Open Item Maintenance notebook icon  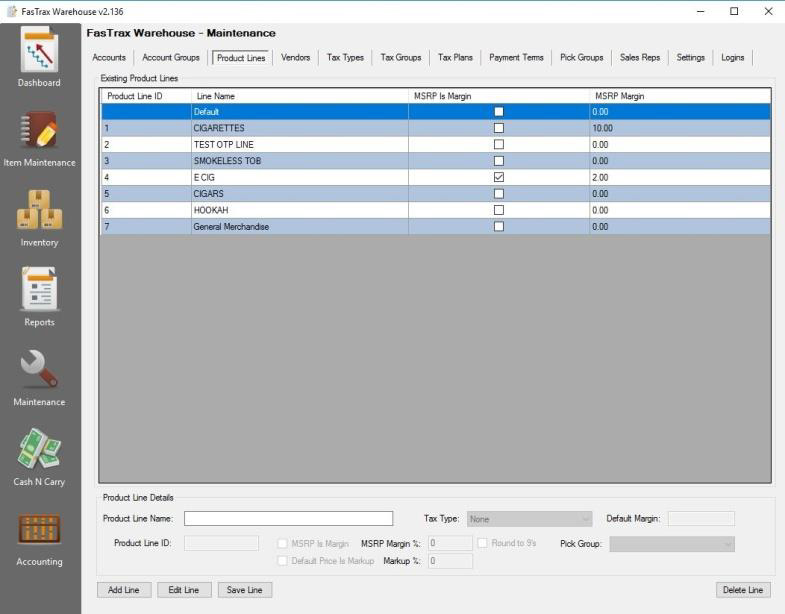point(39,130)
